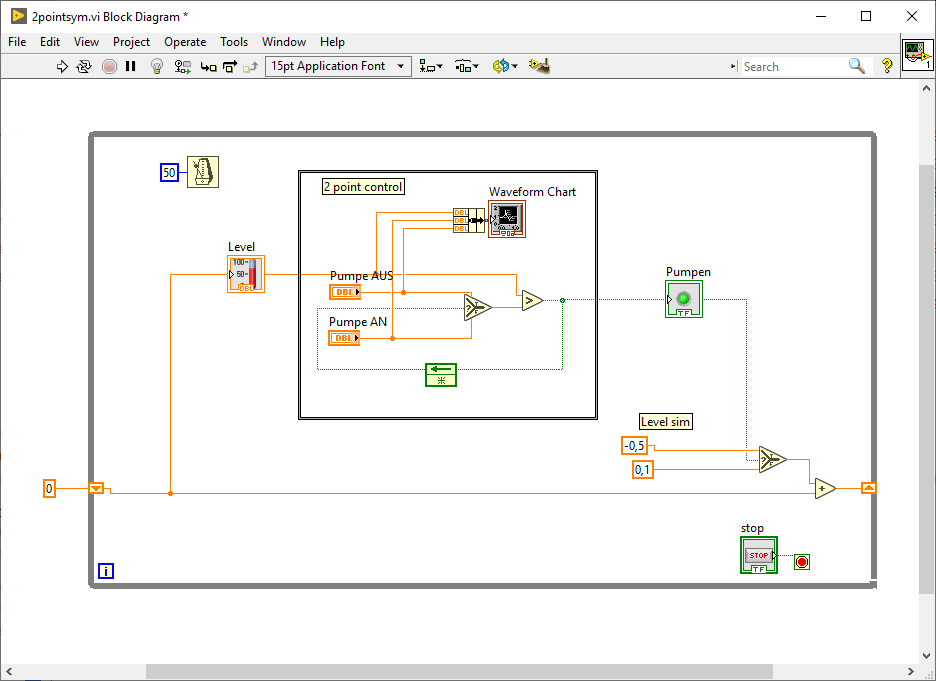The width and height of the screenshot is (936, 681).
Task: Click the Step Over button
Action: tap(230, 67)
